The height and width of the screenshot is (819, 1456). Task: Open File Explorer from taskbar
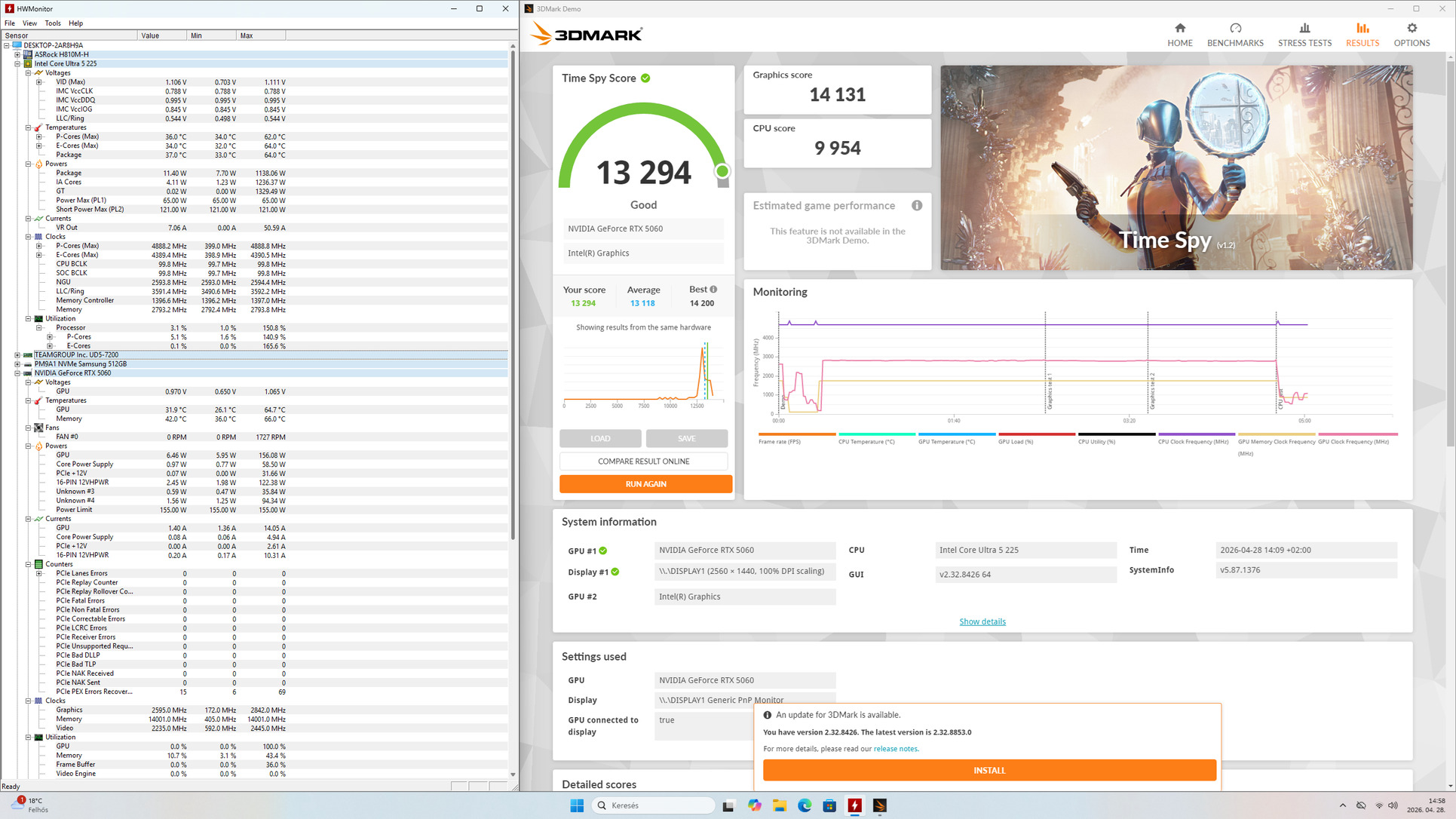tap(779, 805)
